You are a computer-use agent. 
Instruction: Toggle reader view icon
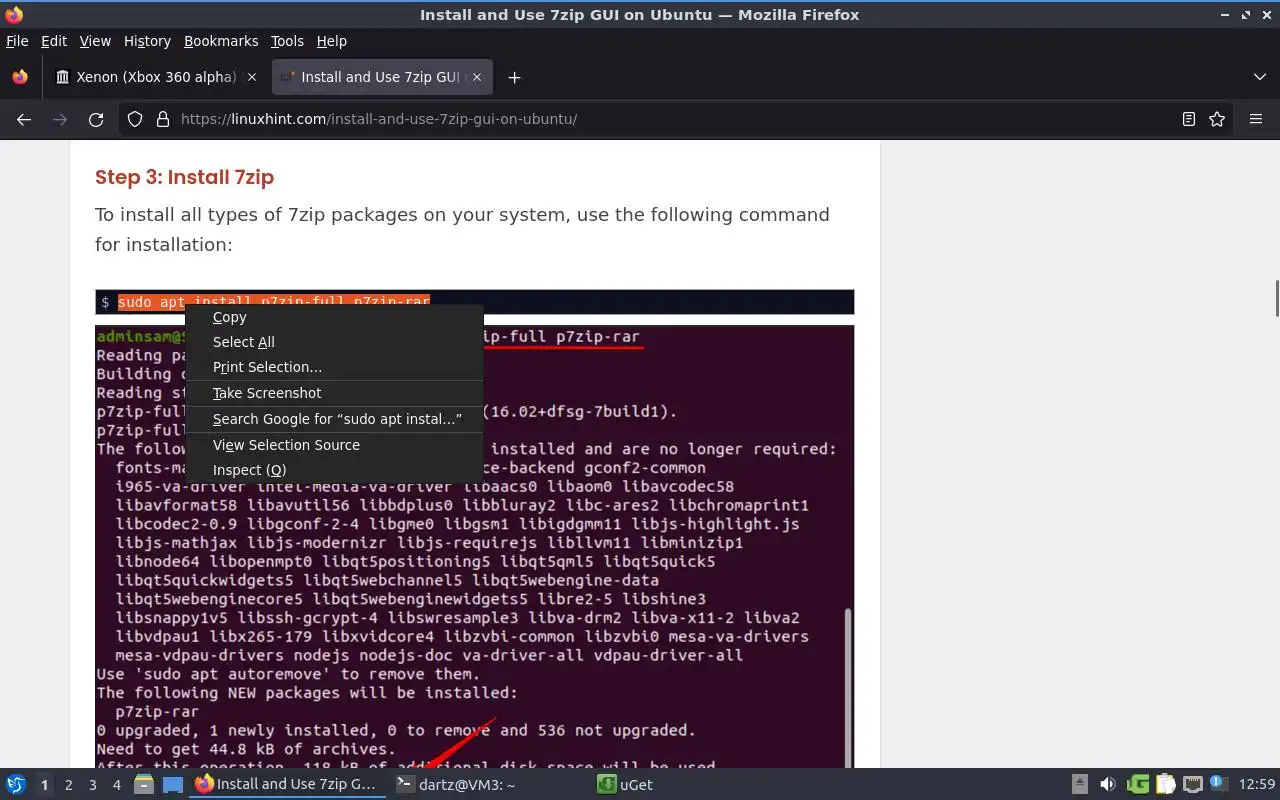pyautogui.click(x=1189, y=119)
